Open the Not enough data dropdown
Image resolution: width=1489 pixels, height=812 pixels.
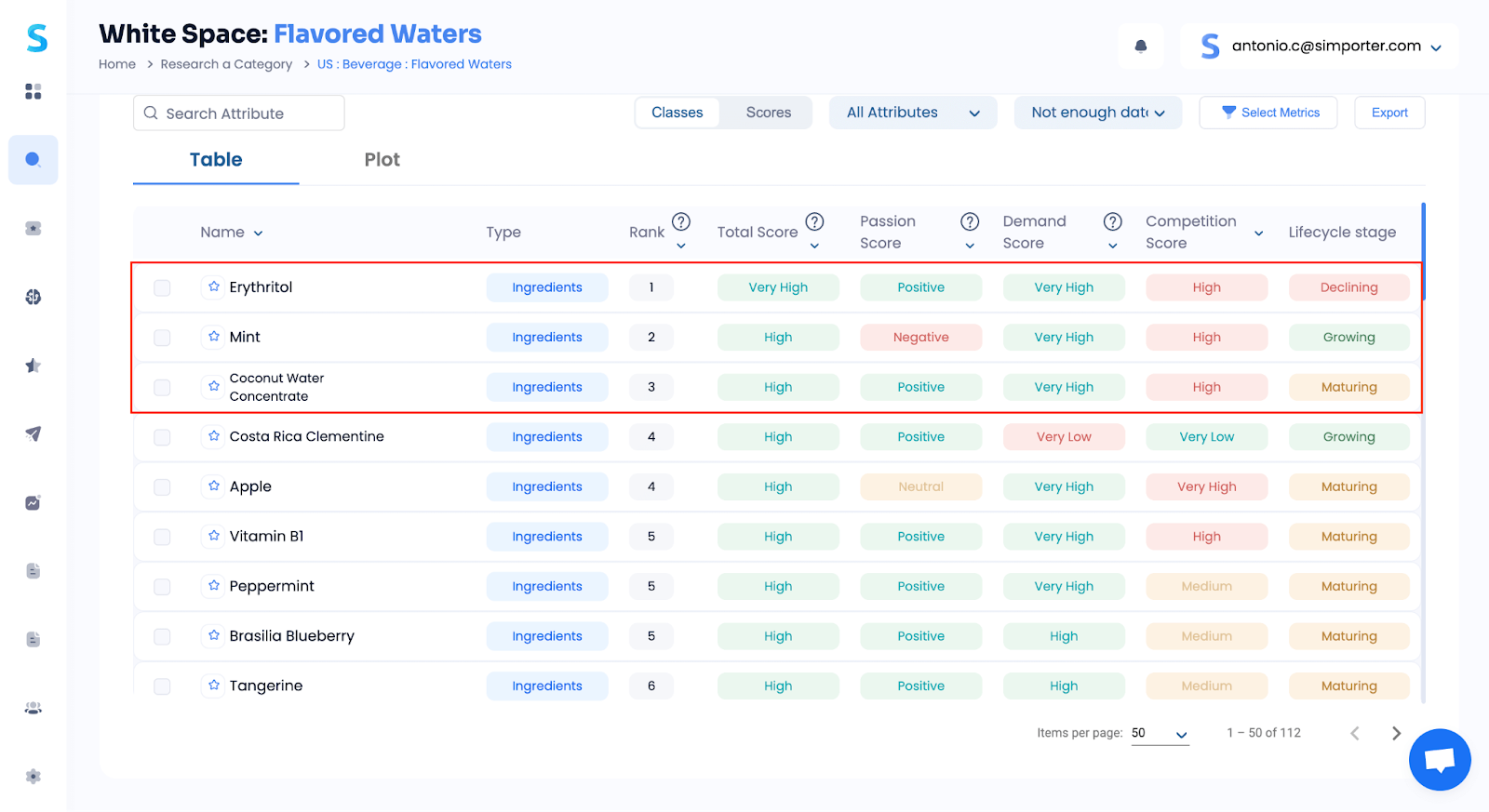1098,113
